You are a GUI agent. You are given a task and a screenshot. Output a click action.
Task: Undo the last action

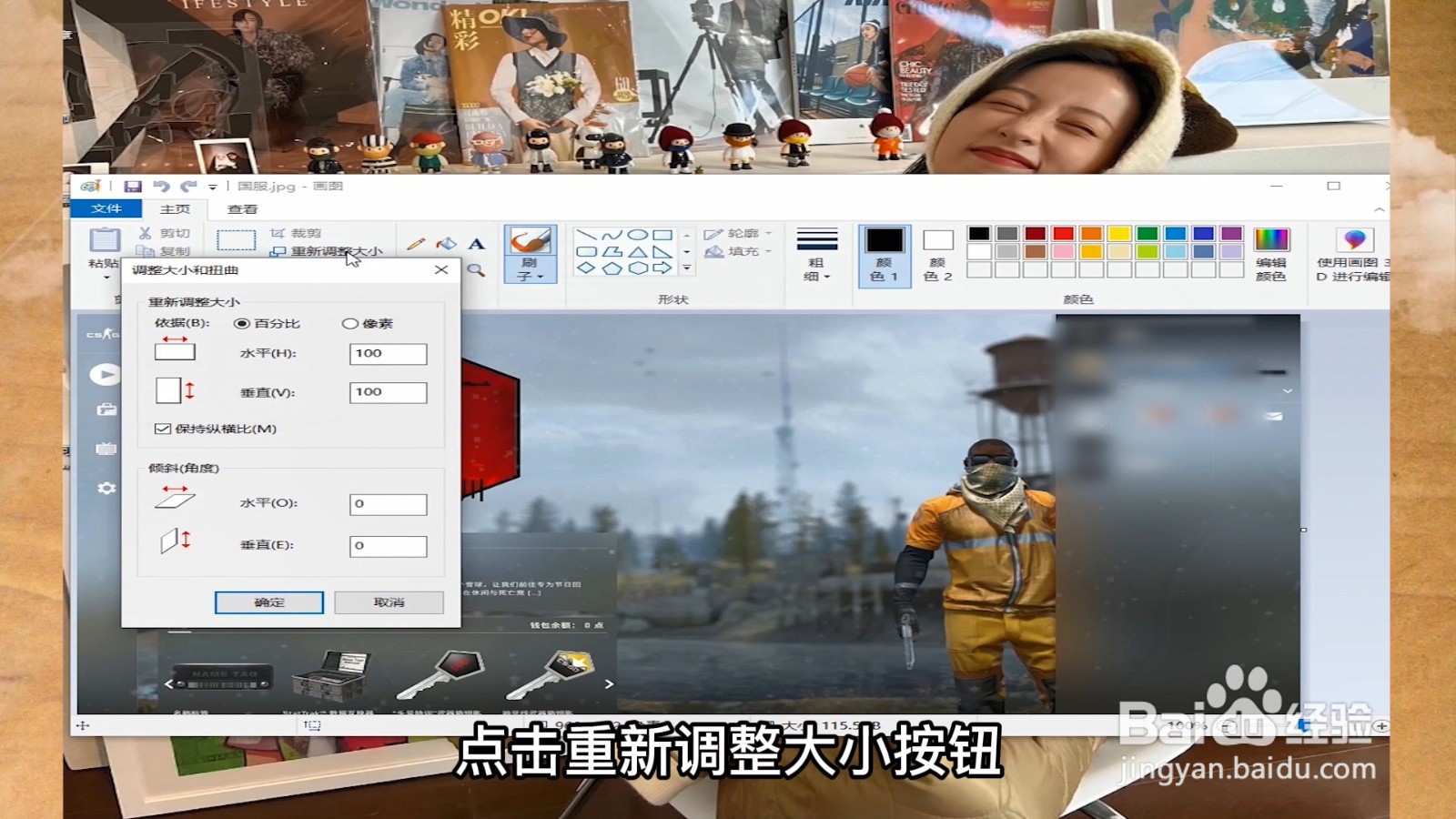tap(161, 187)
